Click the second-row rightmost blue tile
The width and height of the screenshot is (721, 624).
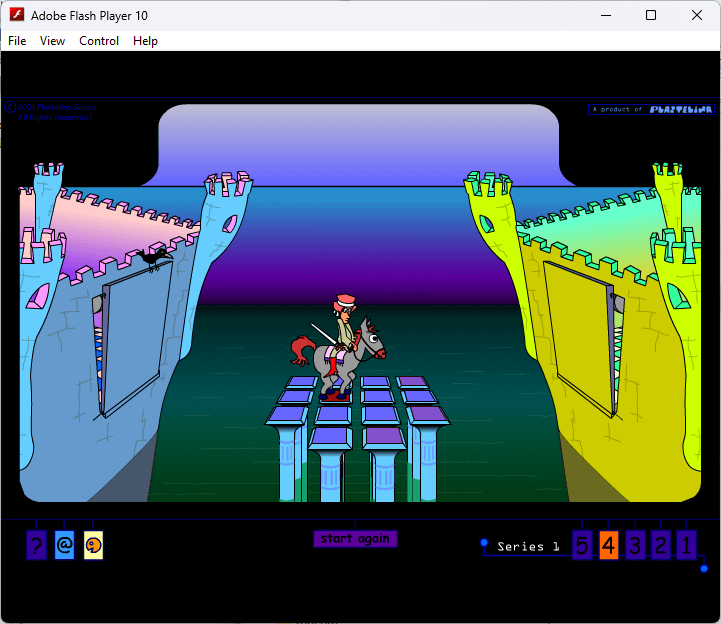click(419, 397)
